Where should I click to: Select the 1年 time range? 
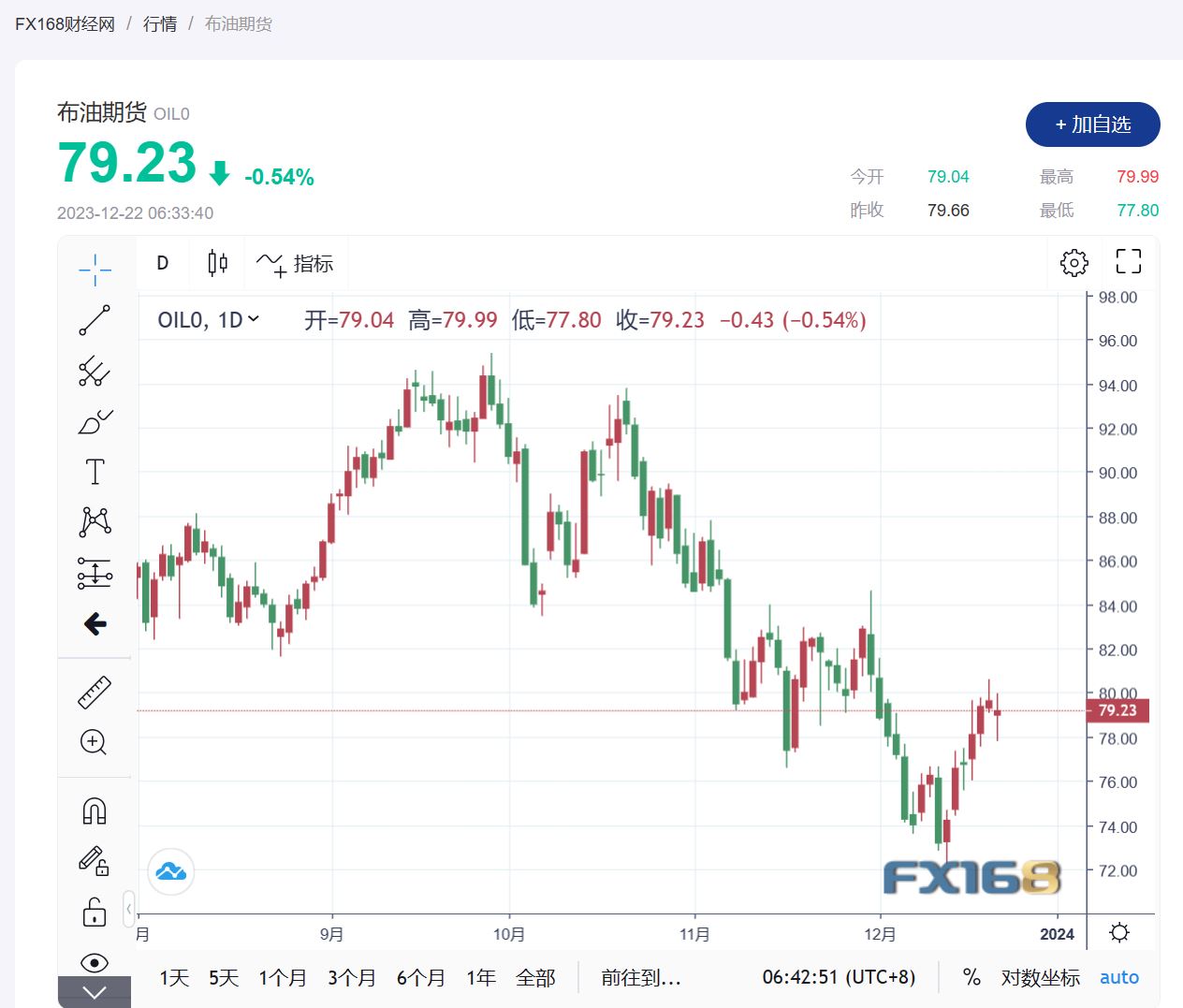click(x=481, y=978)
